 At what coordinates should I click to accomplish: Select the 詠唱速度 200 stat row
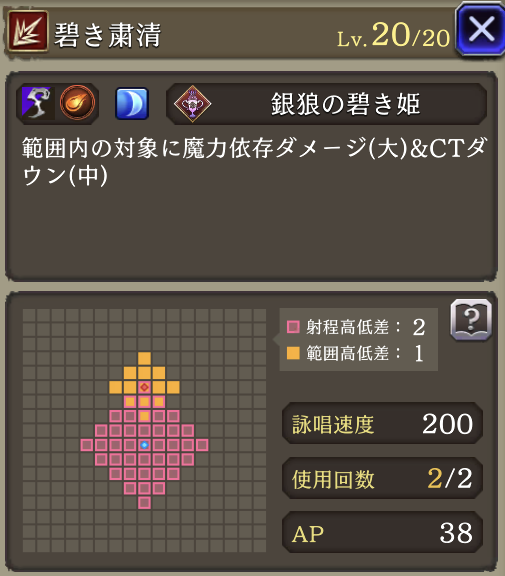coord(382,424)
